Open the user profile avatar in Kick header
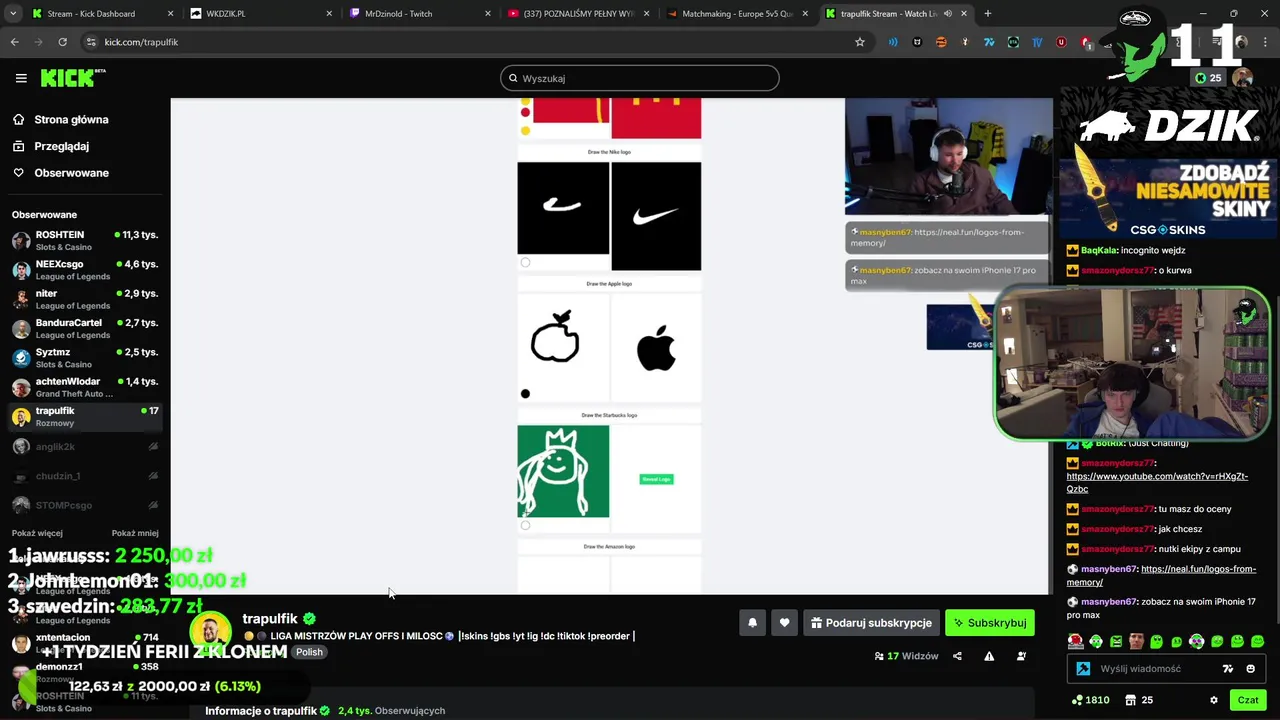The width and height of the screenshot is (1280, 720). click(1242, 78)
